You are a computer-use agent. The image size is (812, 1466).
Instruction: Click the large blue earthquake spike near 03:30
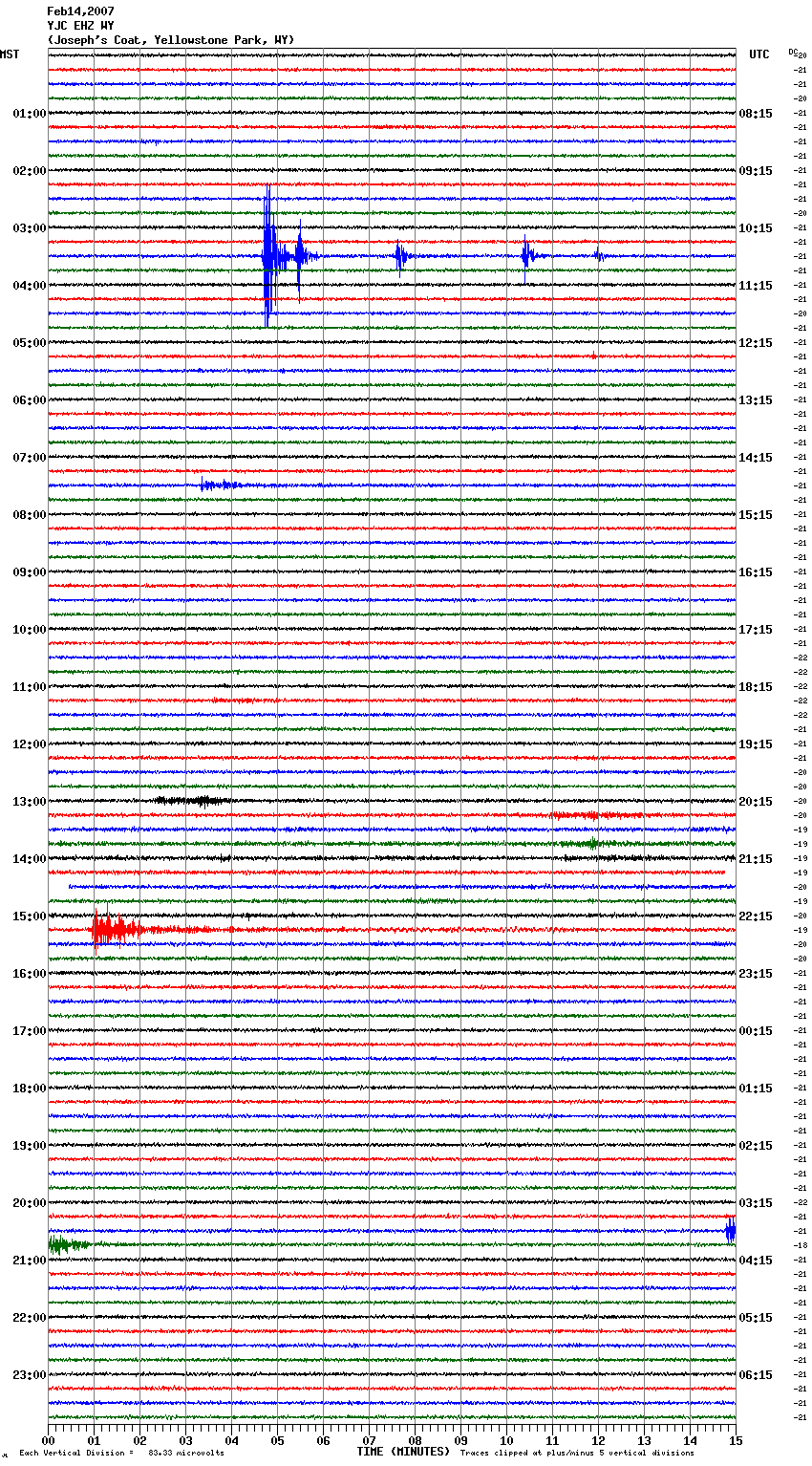269,256
